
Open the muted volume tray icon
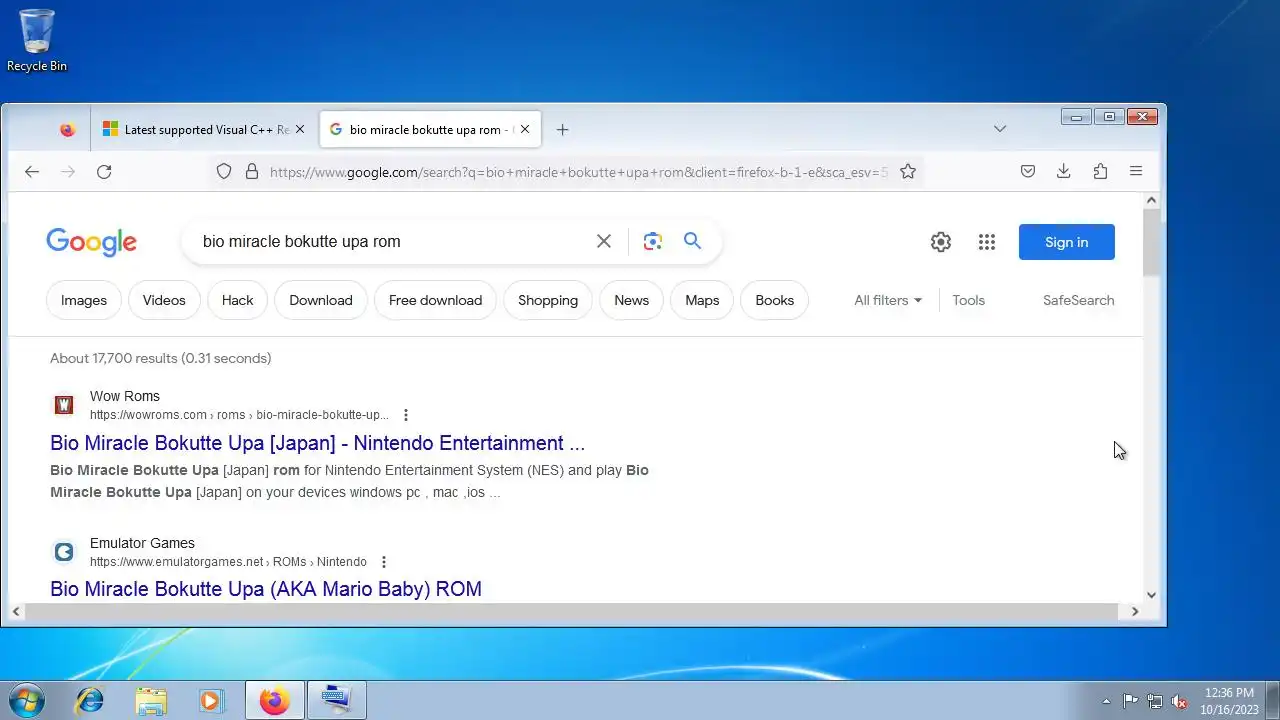point(1180,701)
